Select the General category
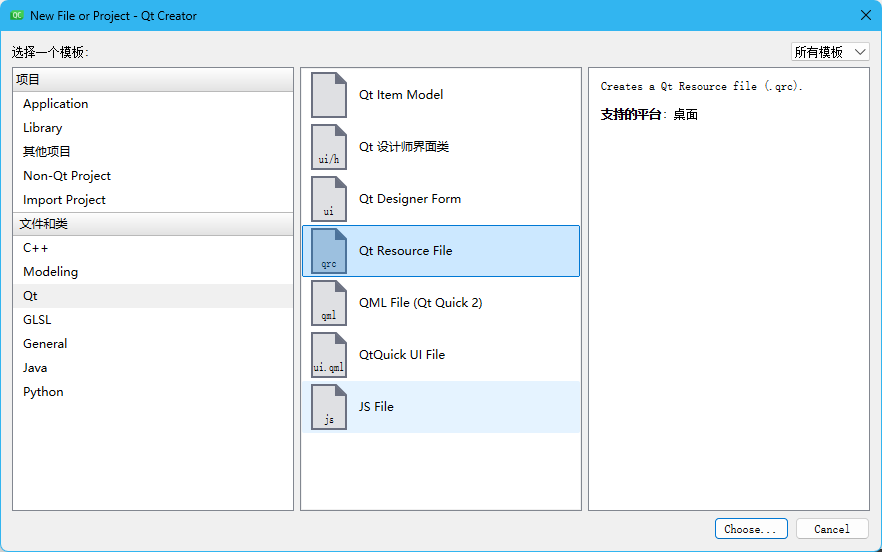This screenshot has height=552, width=882. point(152,344)
